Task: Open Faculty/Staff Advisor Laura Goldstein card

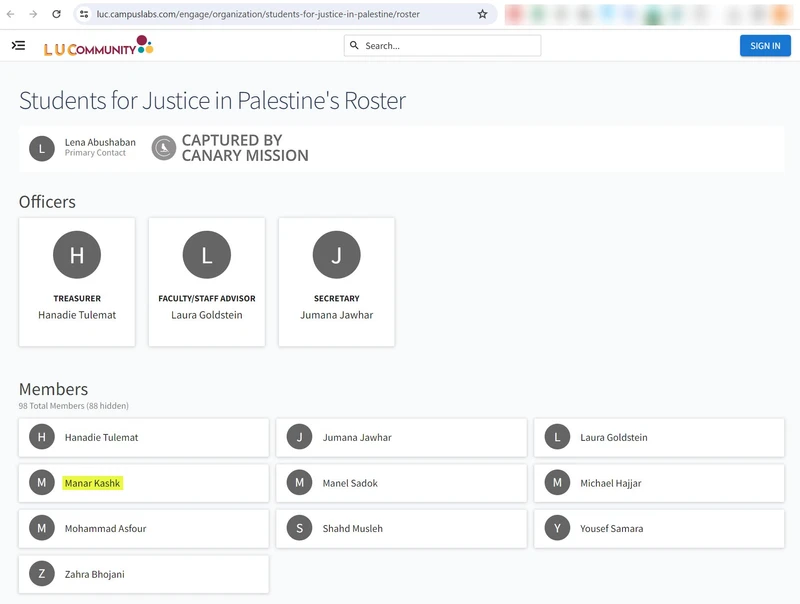Action: 207,282
